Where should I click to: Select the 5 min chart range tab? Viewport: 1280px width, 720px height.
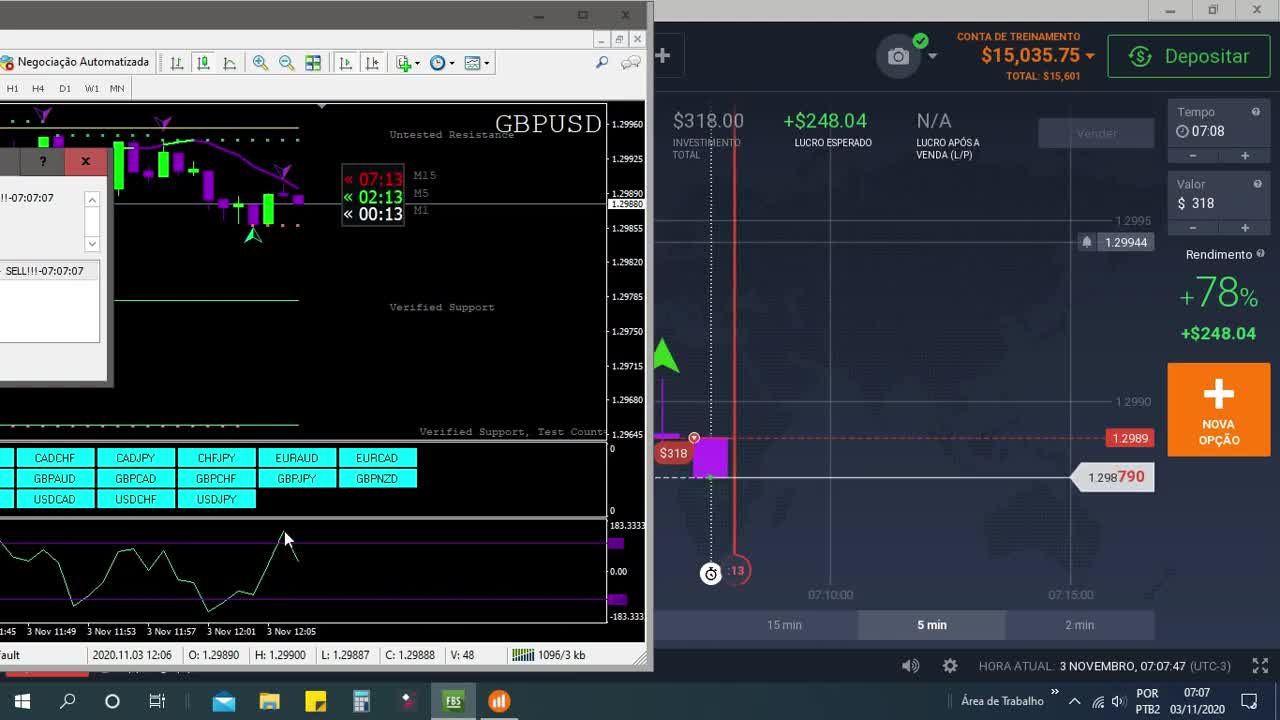point(932,625)
